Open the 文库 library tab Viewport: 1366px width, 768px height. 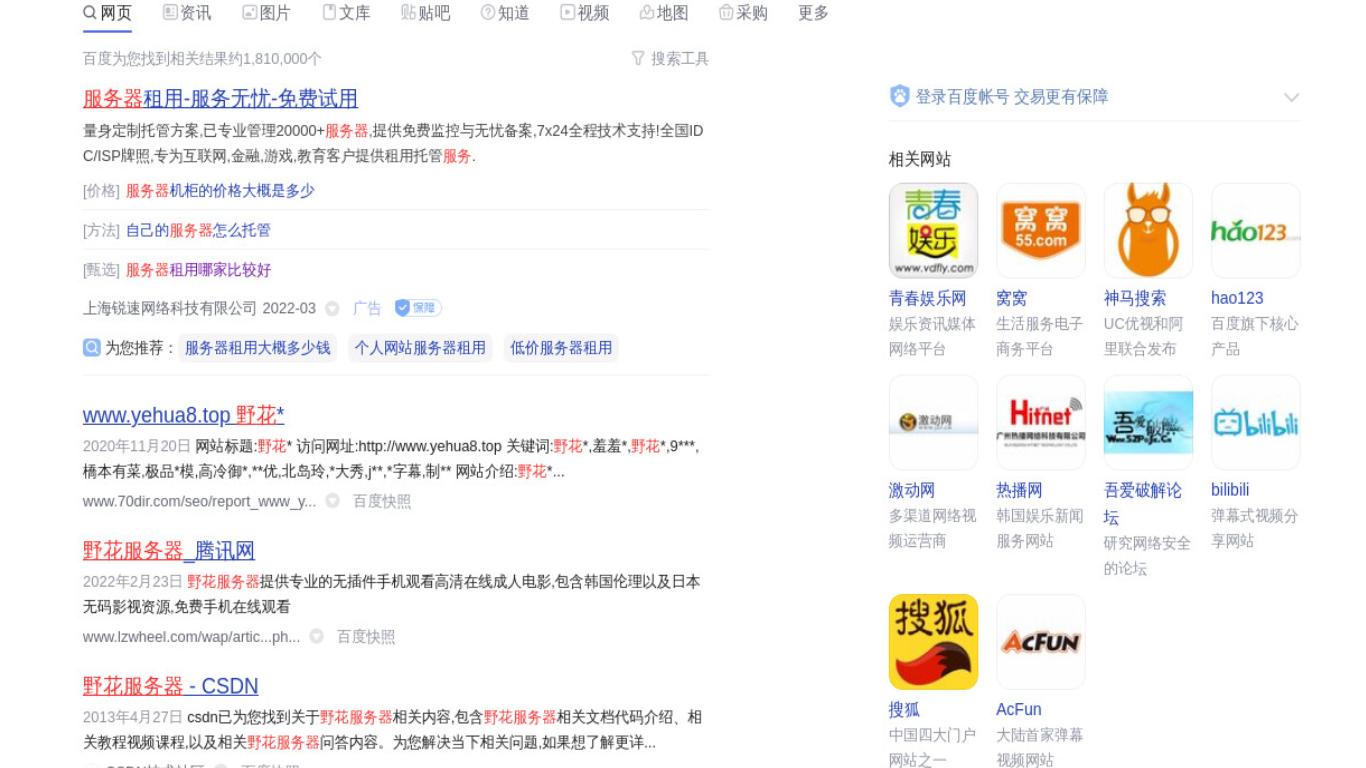click(x=346, y=13)
